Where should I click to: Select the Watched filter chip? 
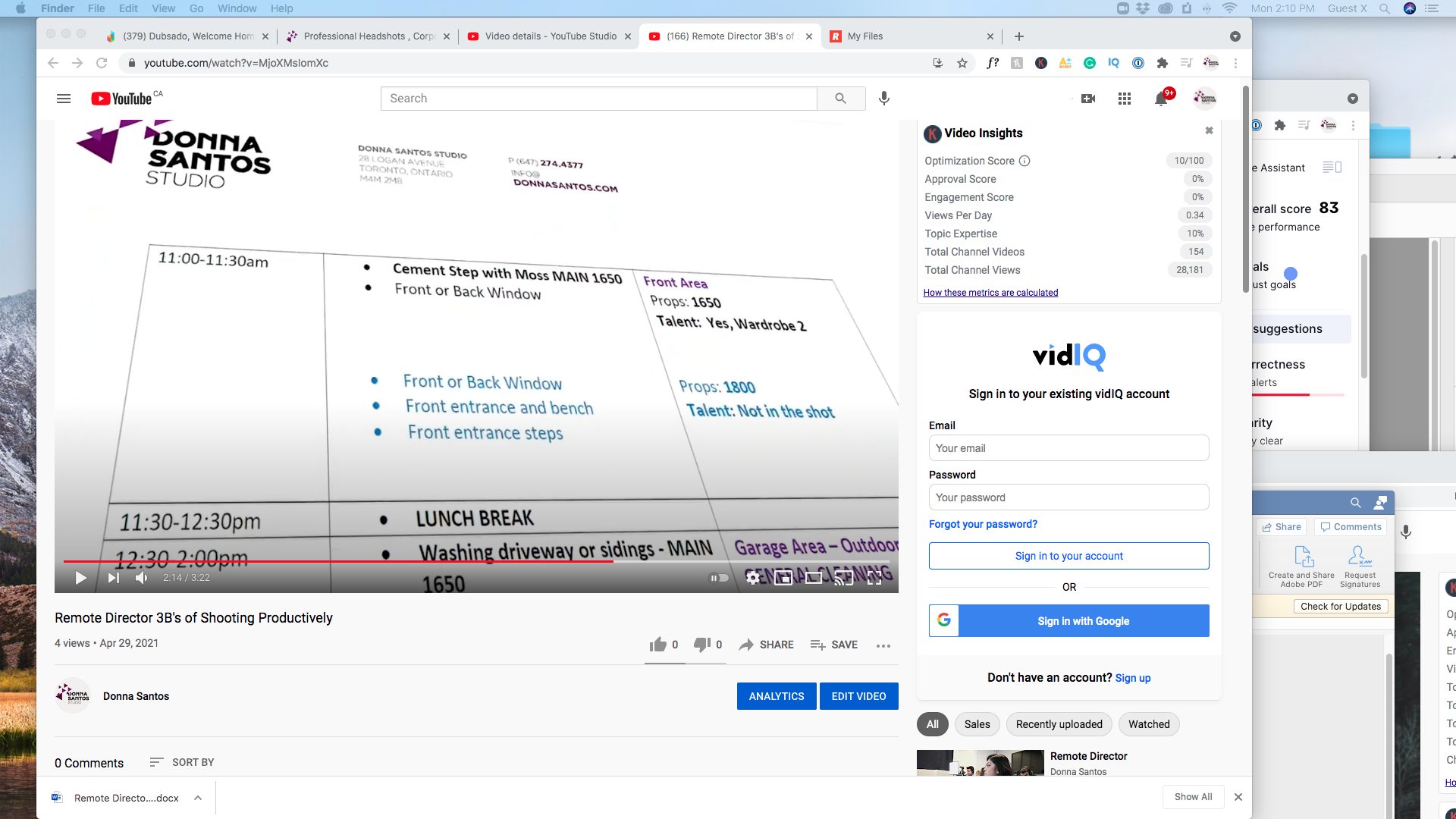[x=1149, y=724]
